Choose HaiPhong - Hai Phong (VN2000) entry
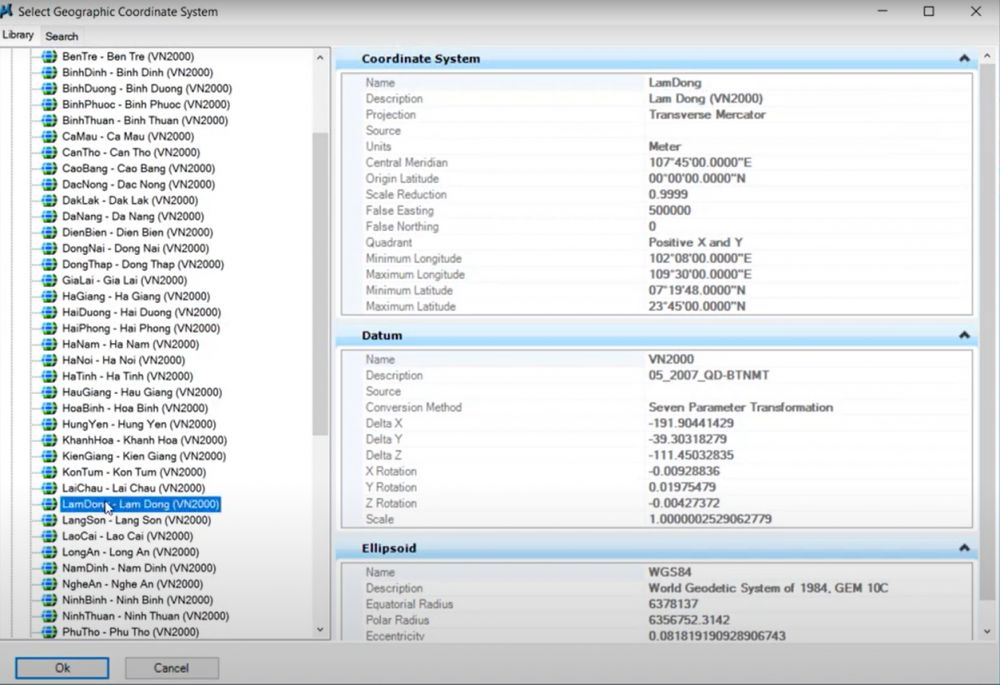The width and height of the screenshot is (1000, 685). (x=141, y=328)
